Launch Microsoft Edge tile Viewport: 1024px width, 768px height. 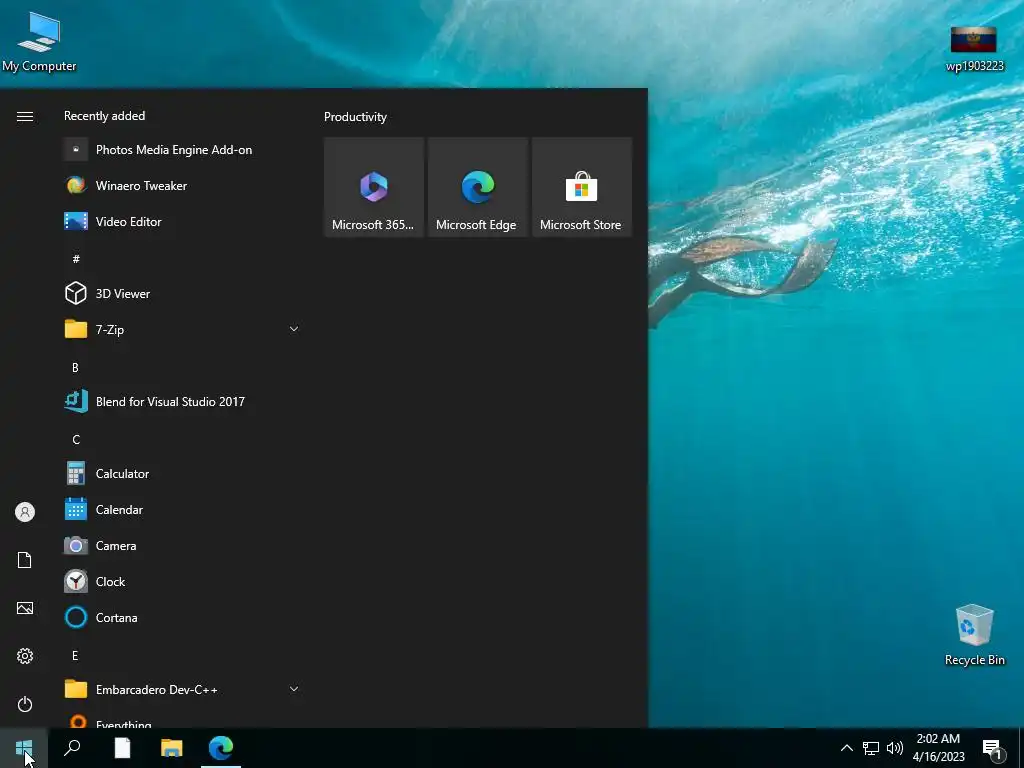477,187
